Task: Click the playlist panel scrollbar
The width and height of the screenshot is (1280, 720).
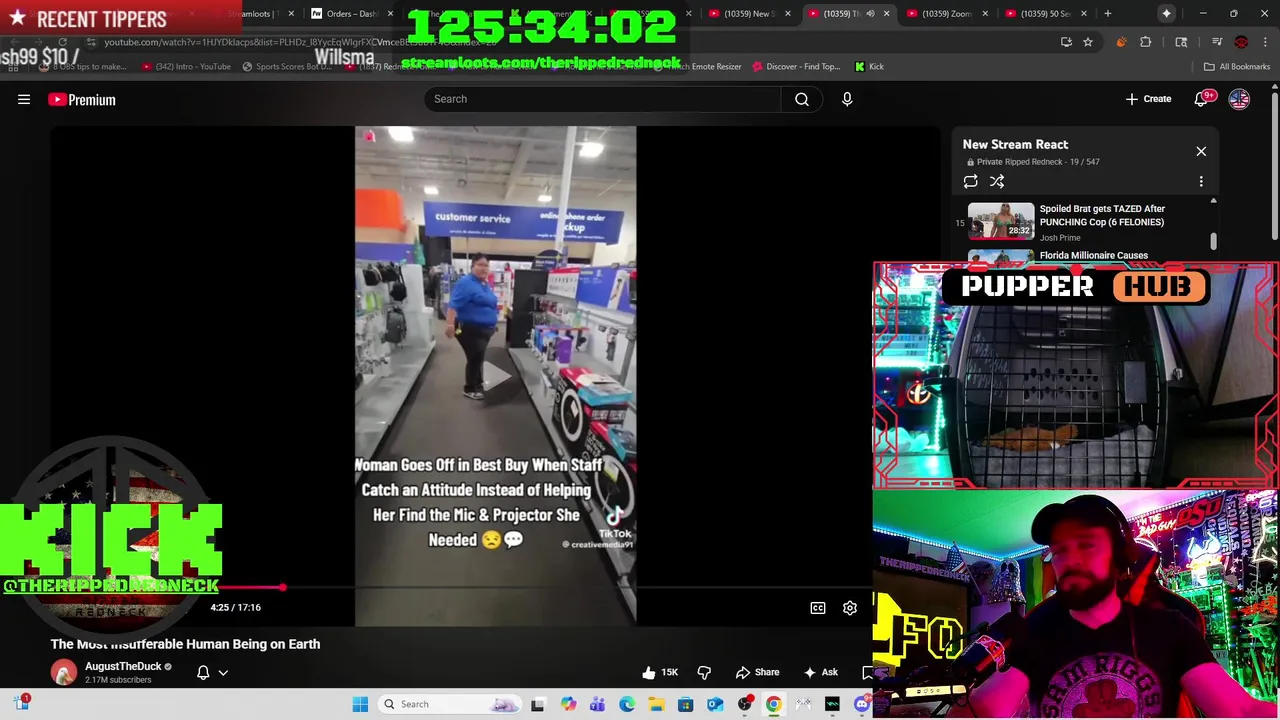Action: click(1213, 240)
